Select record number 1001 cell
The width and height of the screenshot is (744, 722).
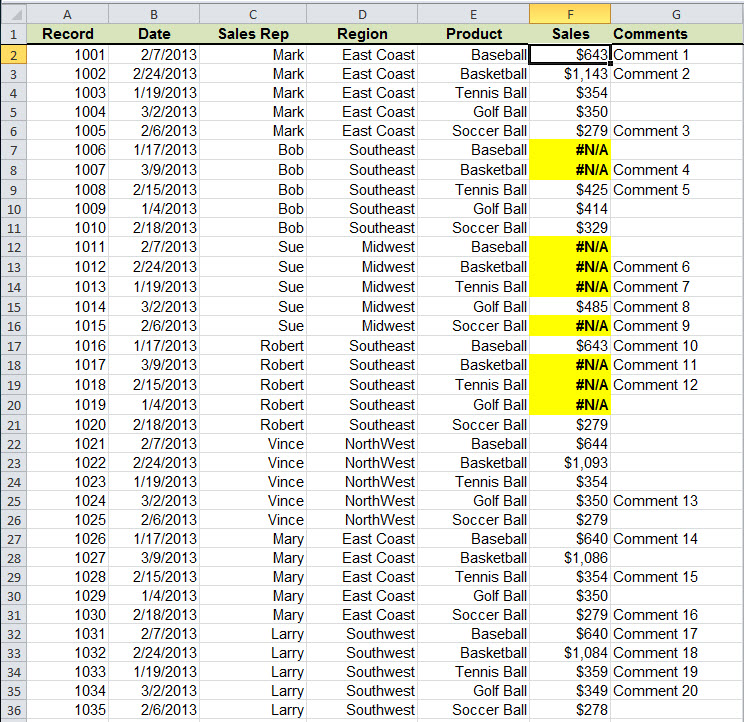pos(68,55)
